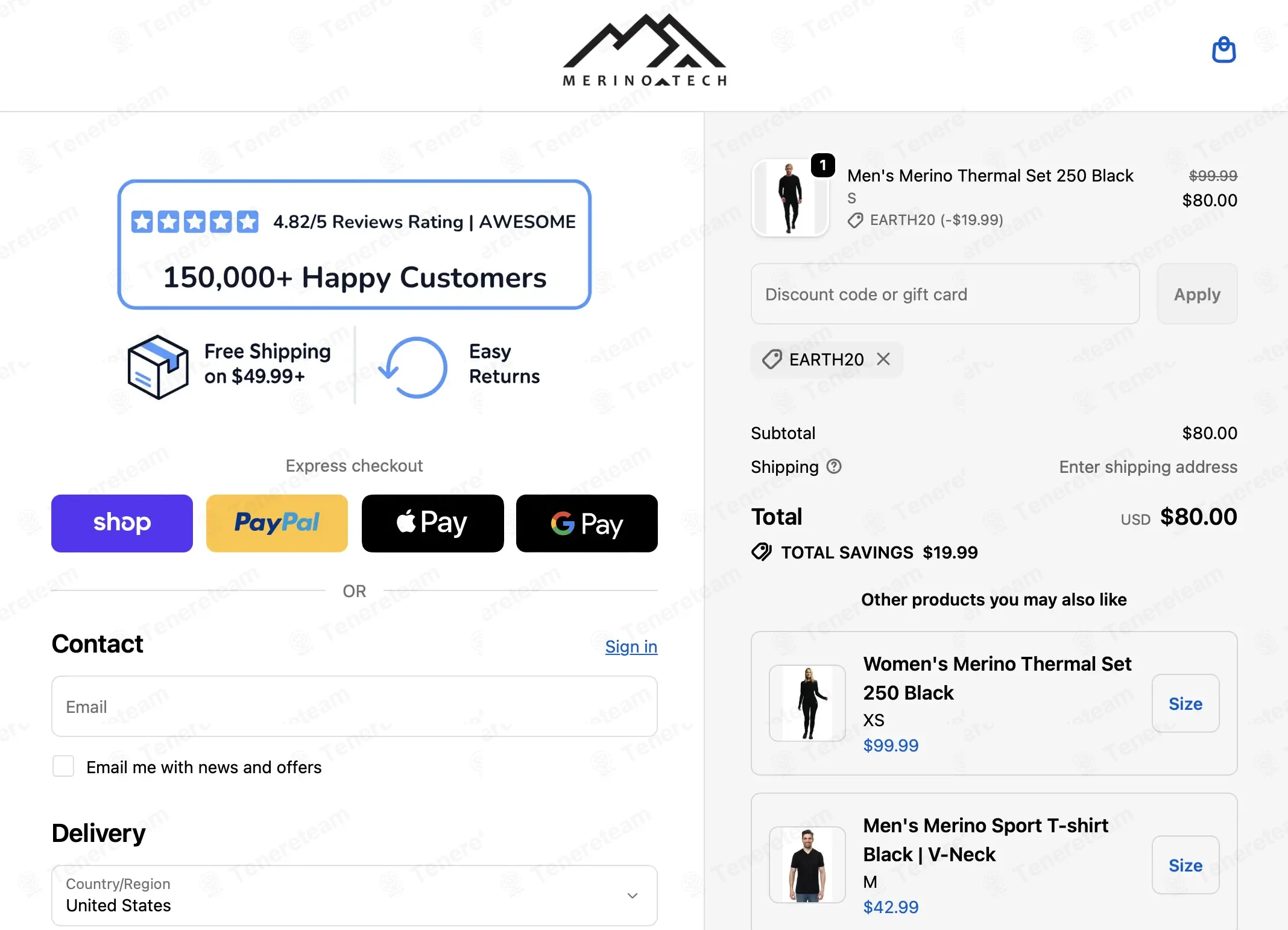Click the shipping help question mark icon

(x=834, y=466)
